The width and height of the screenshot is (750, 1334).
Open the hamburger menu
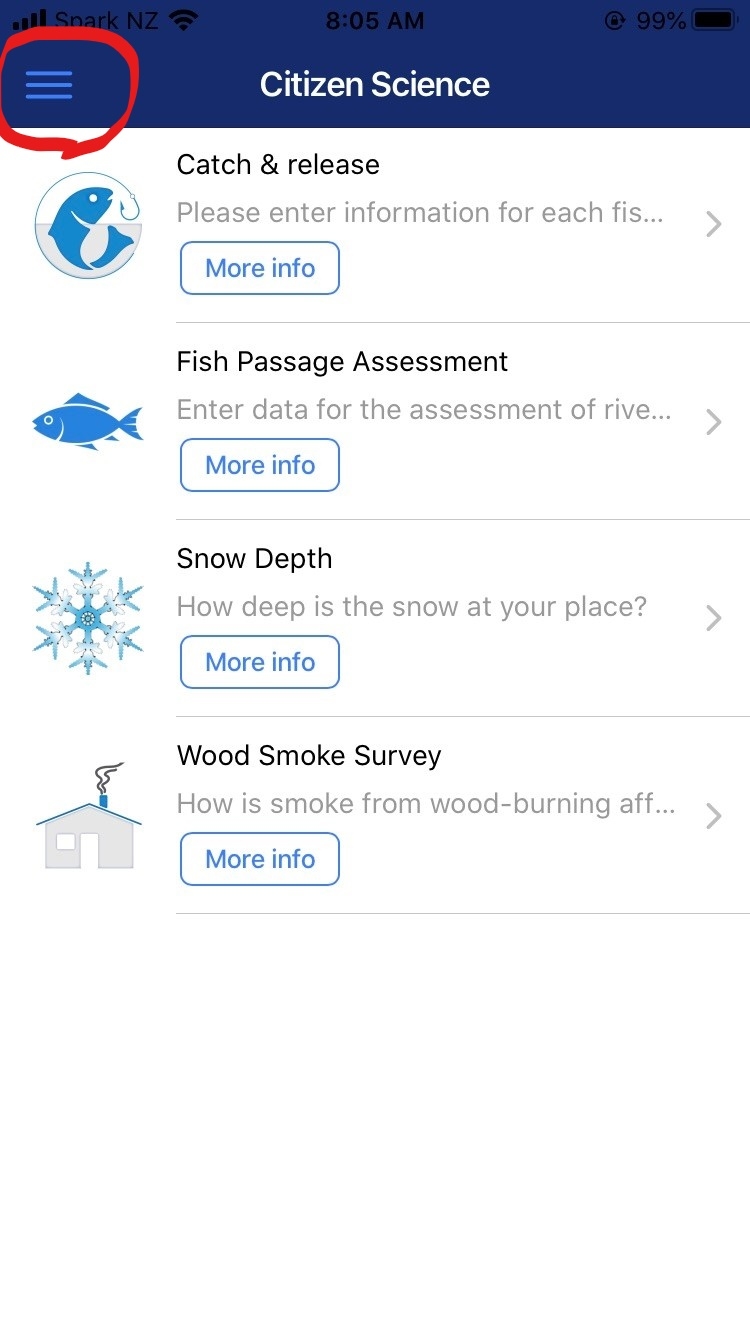pos(49,85)
